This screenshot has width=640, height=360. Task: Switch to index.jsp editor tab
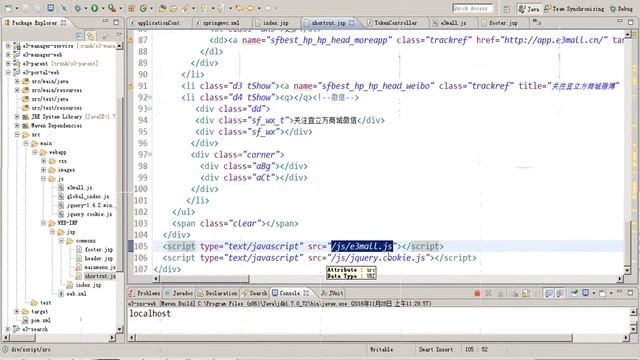(275, 23)
